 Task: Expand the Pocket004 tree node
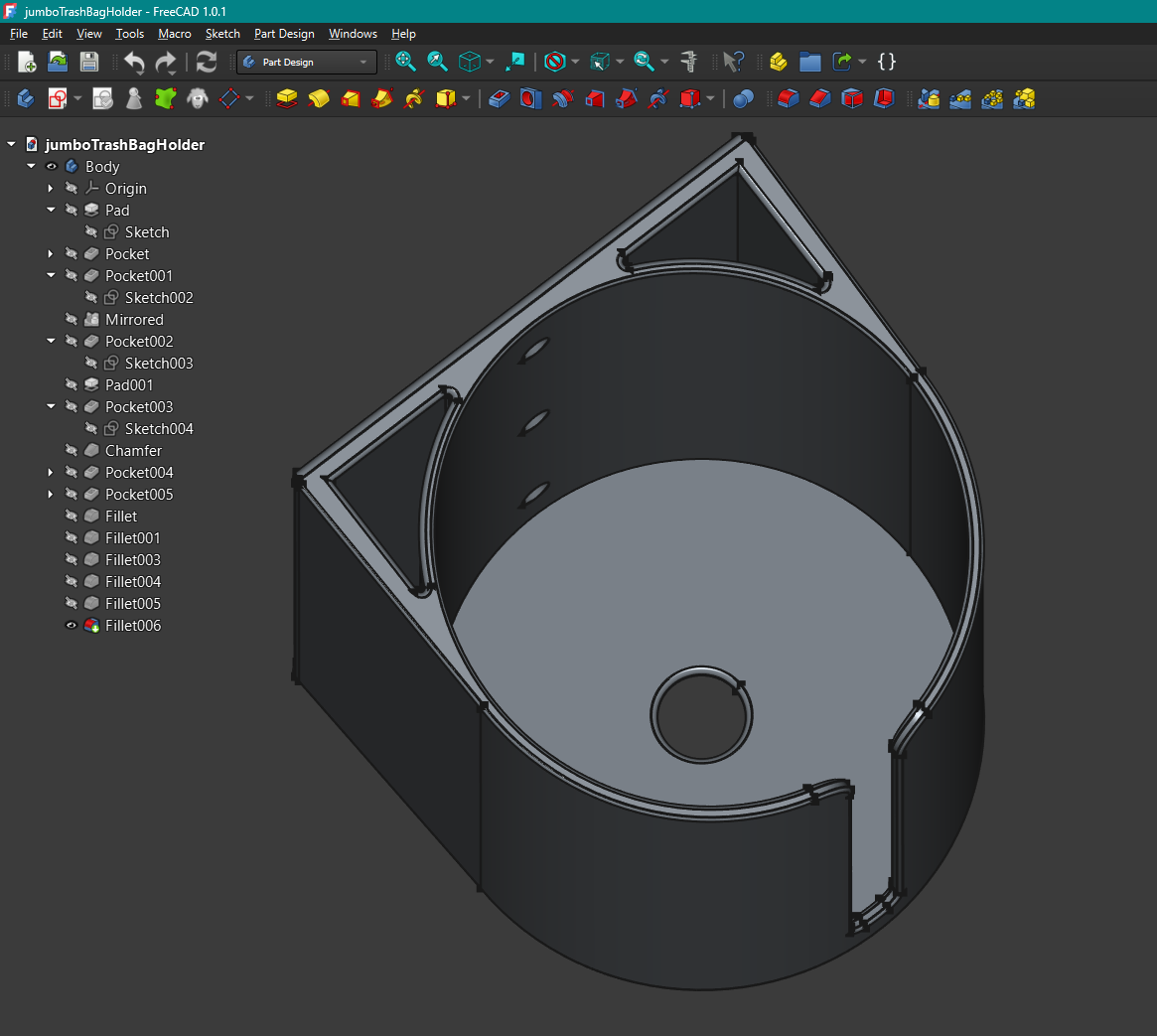click(x=51, y=473)
